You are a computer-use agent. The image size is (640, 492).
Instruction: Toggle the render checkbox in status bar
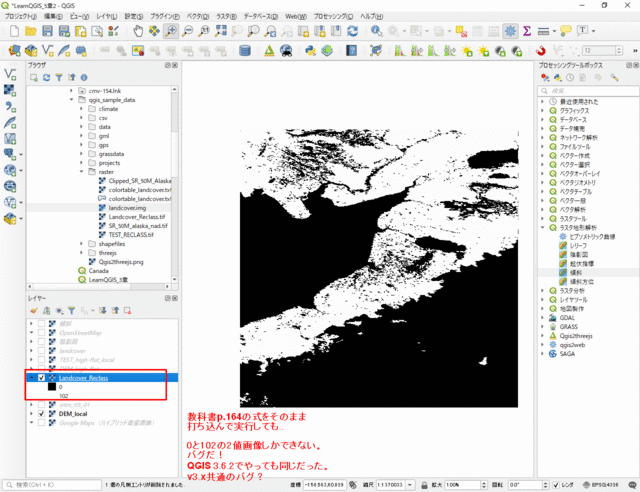pyautogui.click(x=556, y=485)
